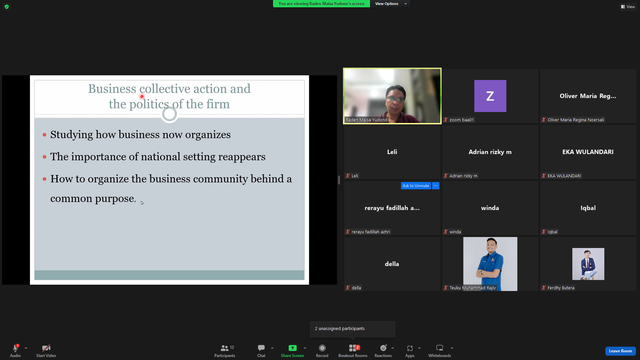Select Teuku Muhammad Rajiv's photo tile
Viewport: 640px width, 360px height.
tap(490, 264)
